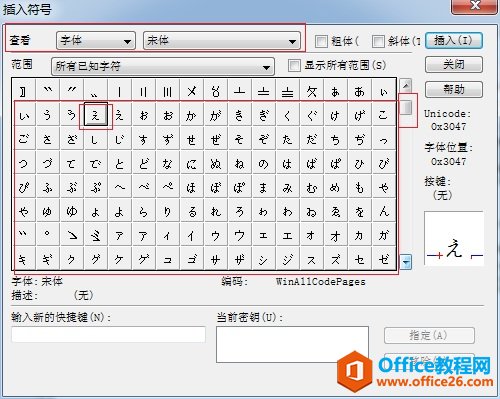The height and width of the screenshot is (399, 500).
Task: Pick the hiragana さ cell
Action: tap(47, 139)
